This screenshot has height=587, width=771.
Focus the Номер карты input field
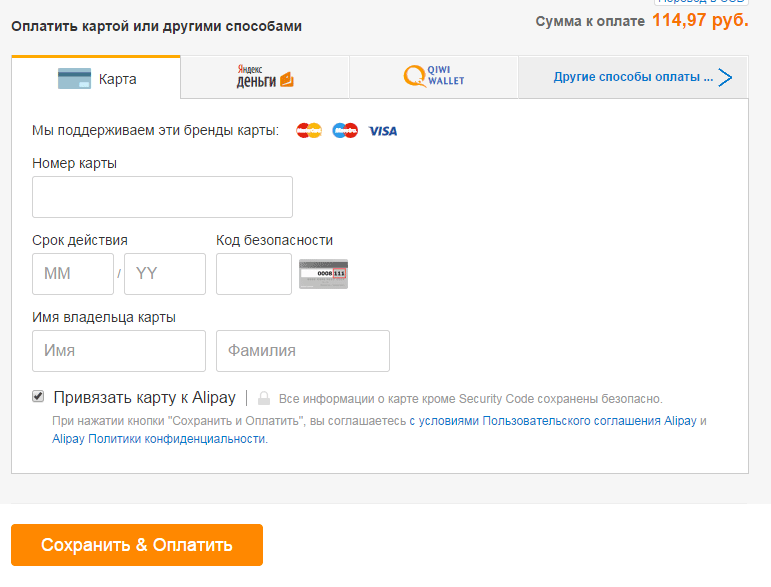coord(162,197)
